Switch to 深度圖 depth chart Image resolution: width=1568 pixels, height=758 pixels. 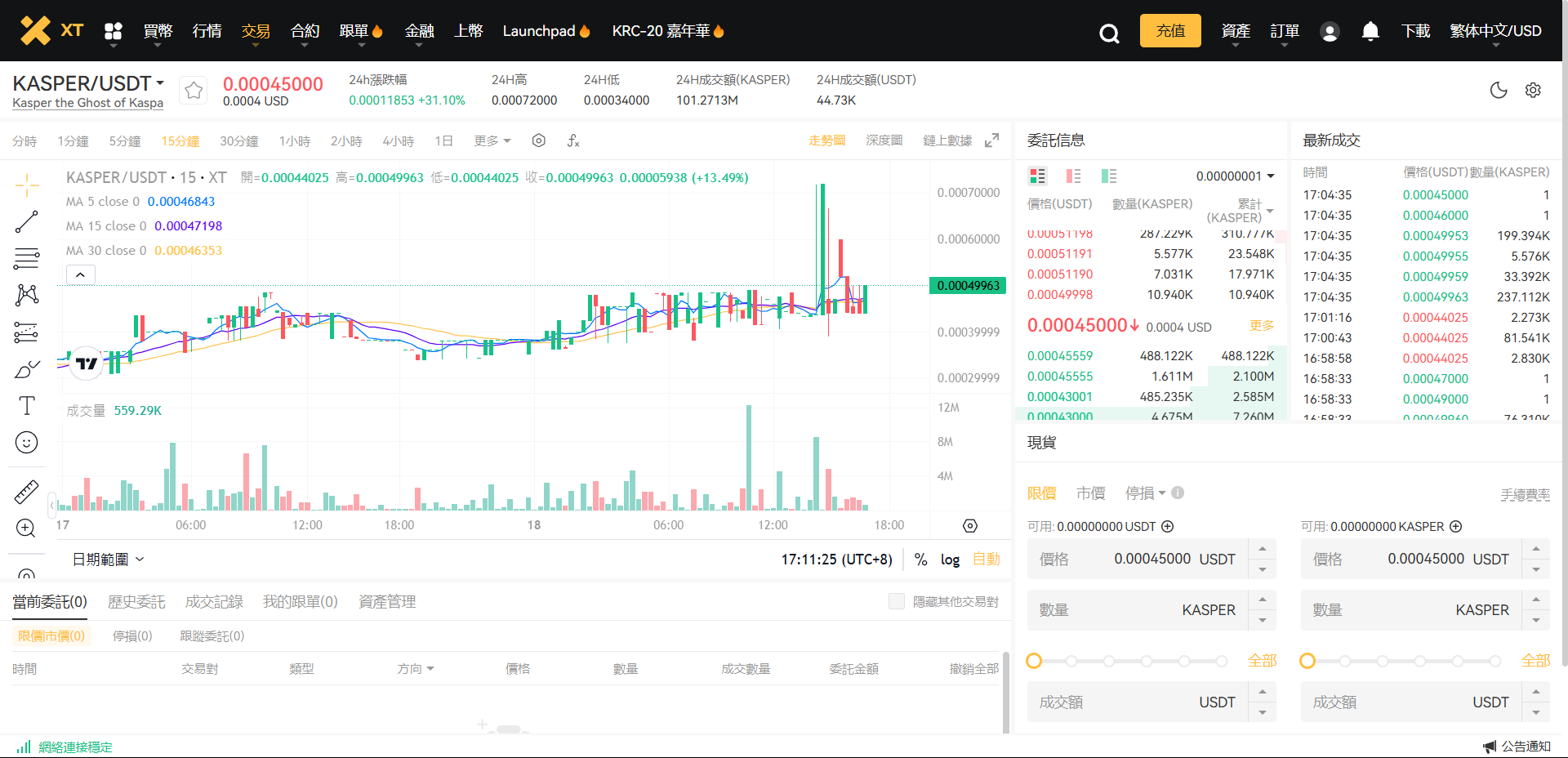click(884, 140)
